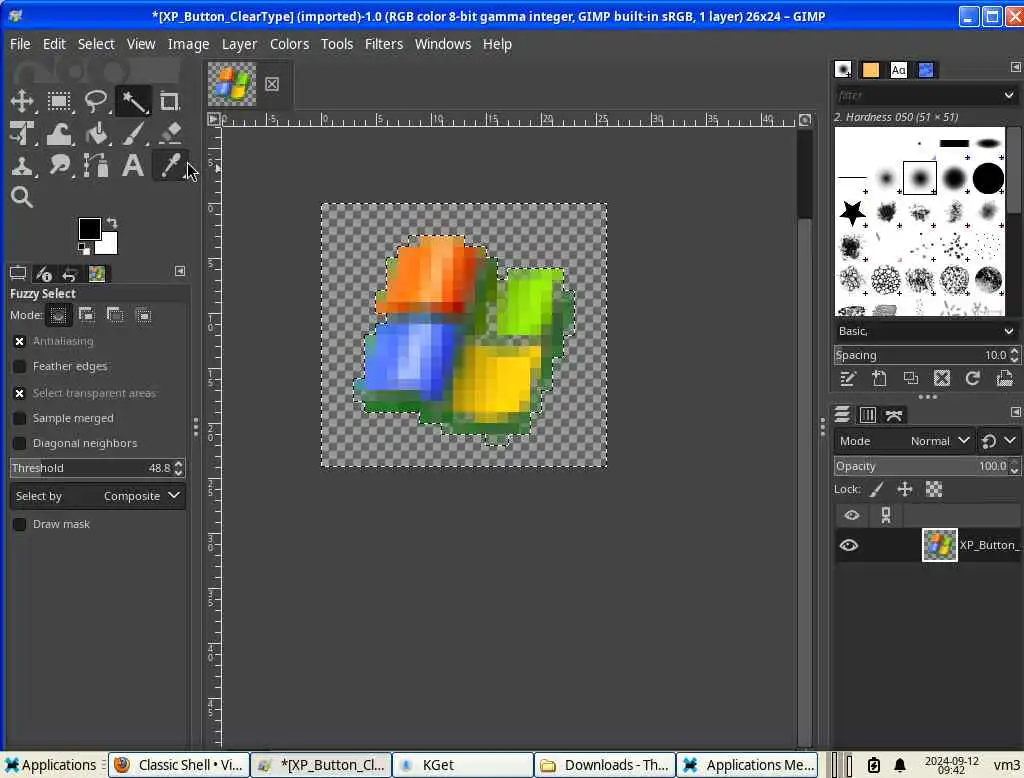Set mode to add to selection

(87, 316)
